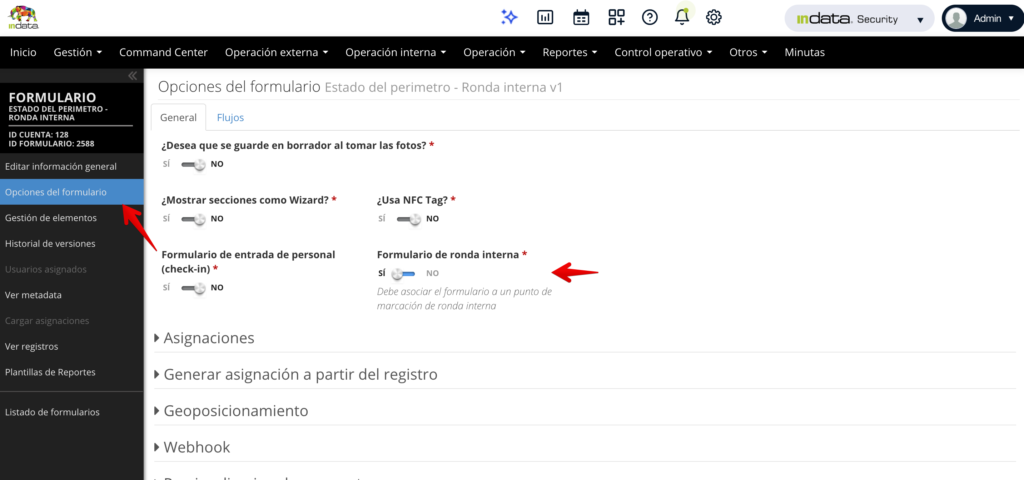
Task: Toggle the save-as-draft photos slider switch
Action: click(x=194, y=164)
